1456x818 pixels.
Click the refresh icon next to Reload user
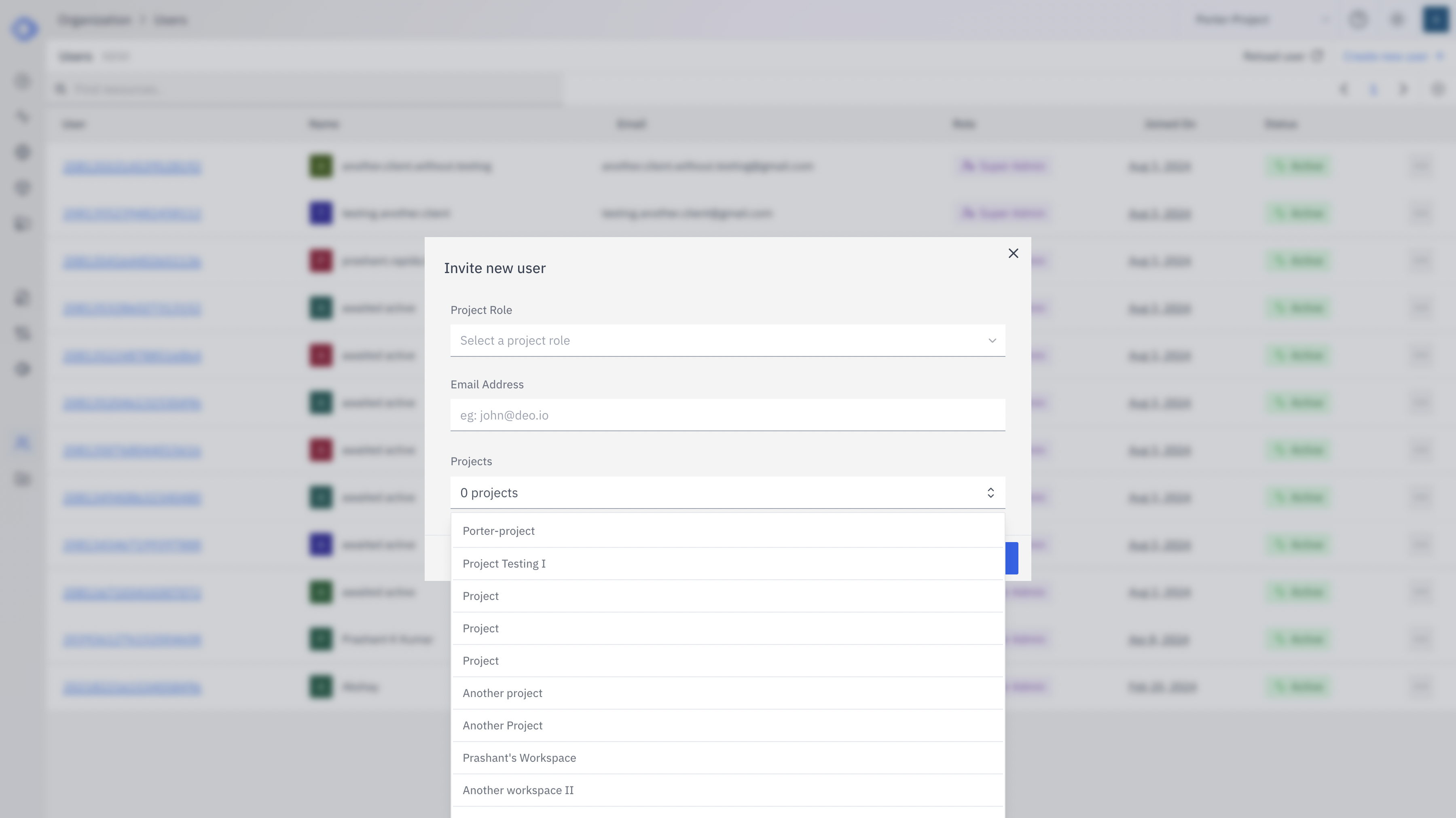1317,55
